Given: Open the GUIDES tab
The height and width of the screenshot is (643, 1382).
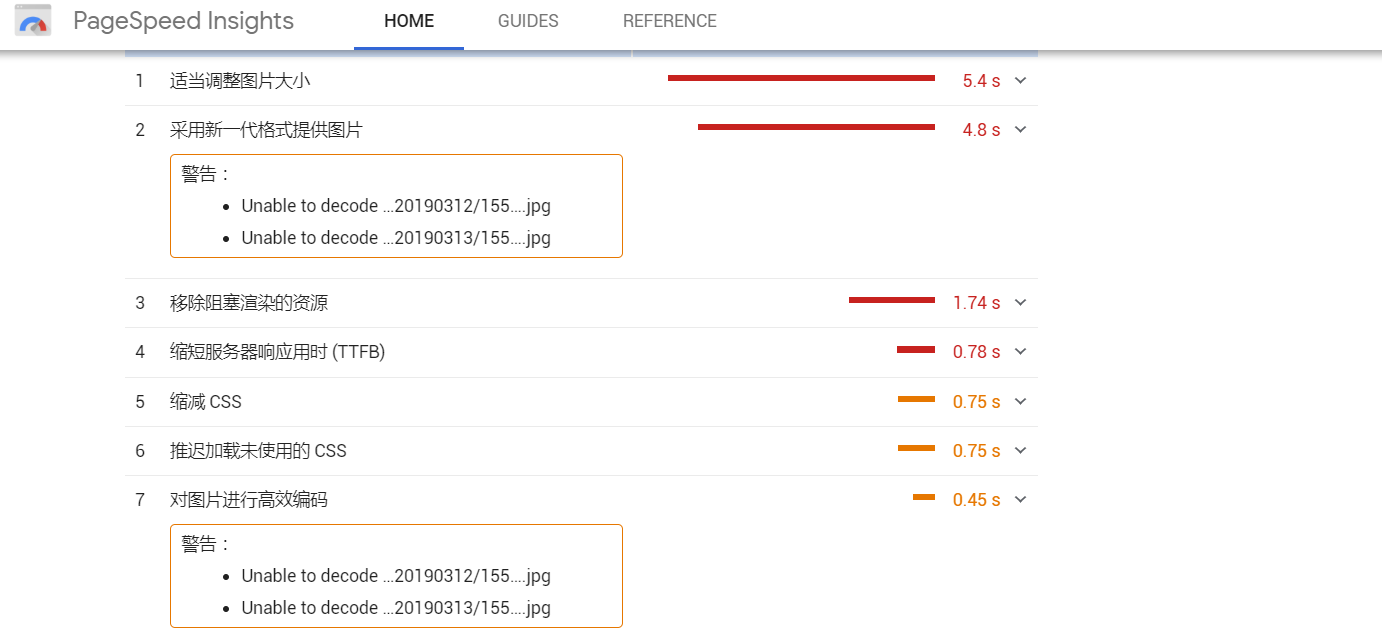Looking at the screenshot, I should (528, 21).
